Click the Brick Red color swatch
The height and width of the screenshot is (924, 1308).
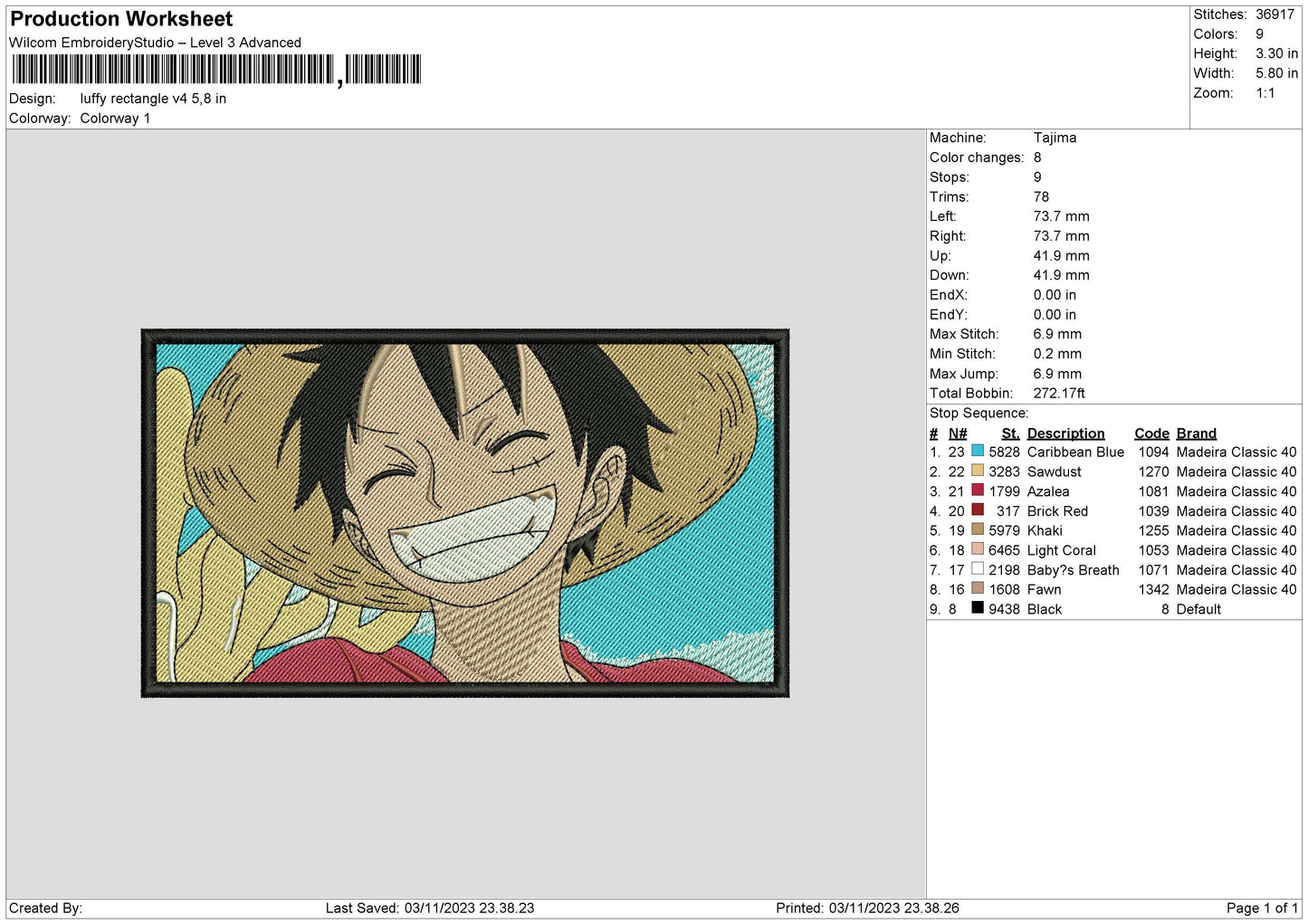978,510
